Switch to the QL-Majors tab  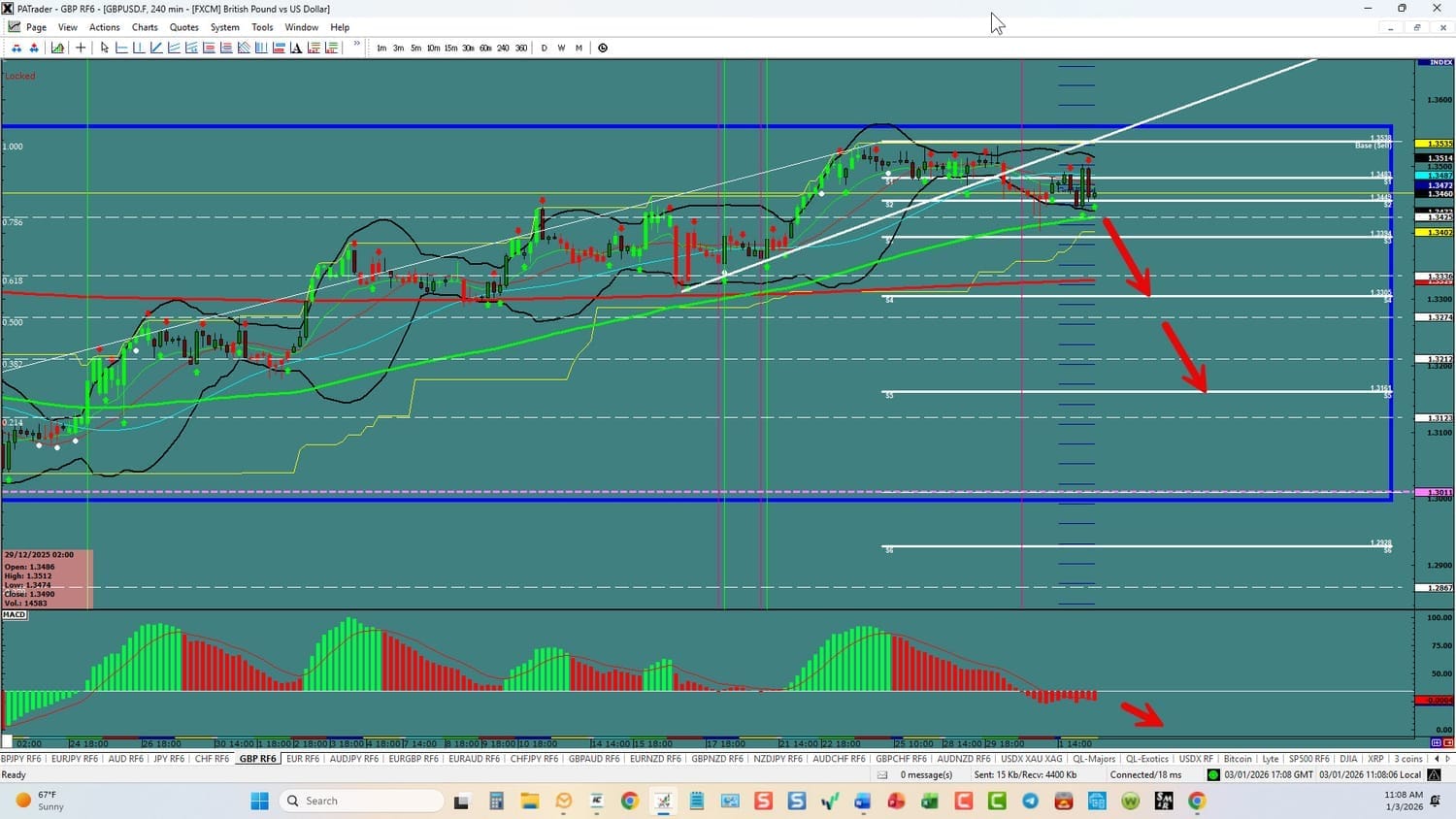pos(1094,759)
